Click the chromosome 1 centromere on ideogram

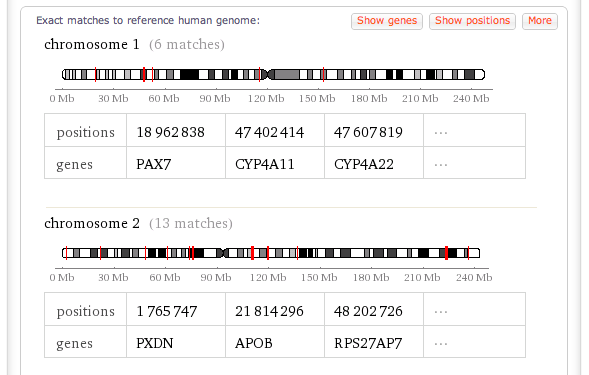click(x=268, y=74)
